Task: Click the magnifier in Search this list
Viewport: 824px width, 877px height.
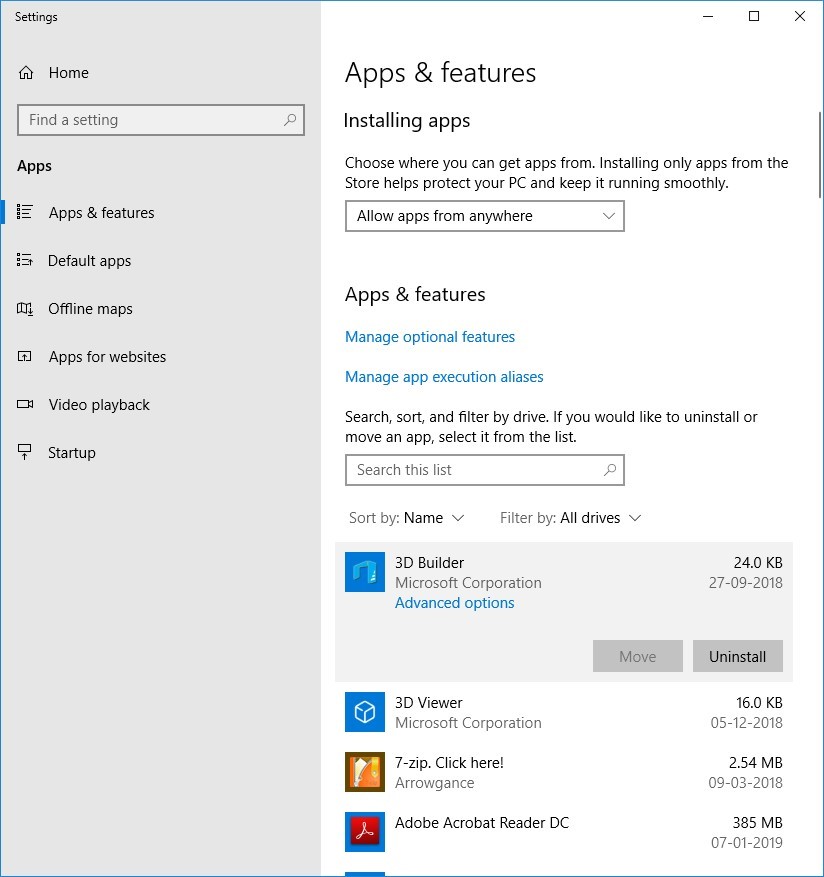Action: coord(610,470)
